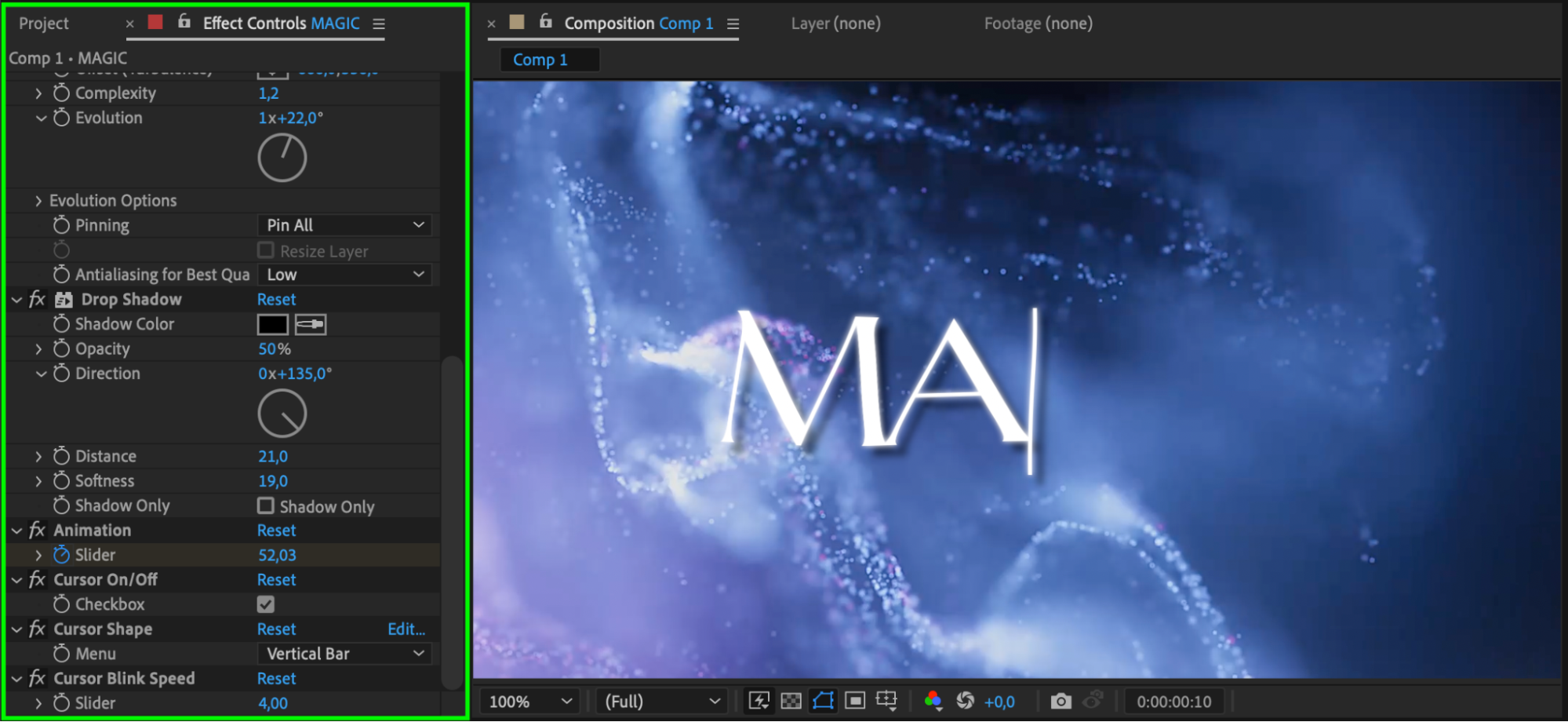The height and width of the screenshot is (722, 1568).
Task: Toggle Shadow Color stopwatch icon
Action: click(61, 324)
